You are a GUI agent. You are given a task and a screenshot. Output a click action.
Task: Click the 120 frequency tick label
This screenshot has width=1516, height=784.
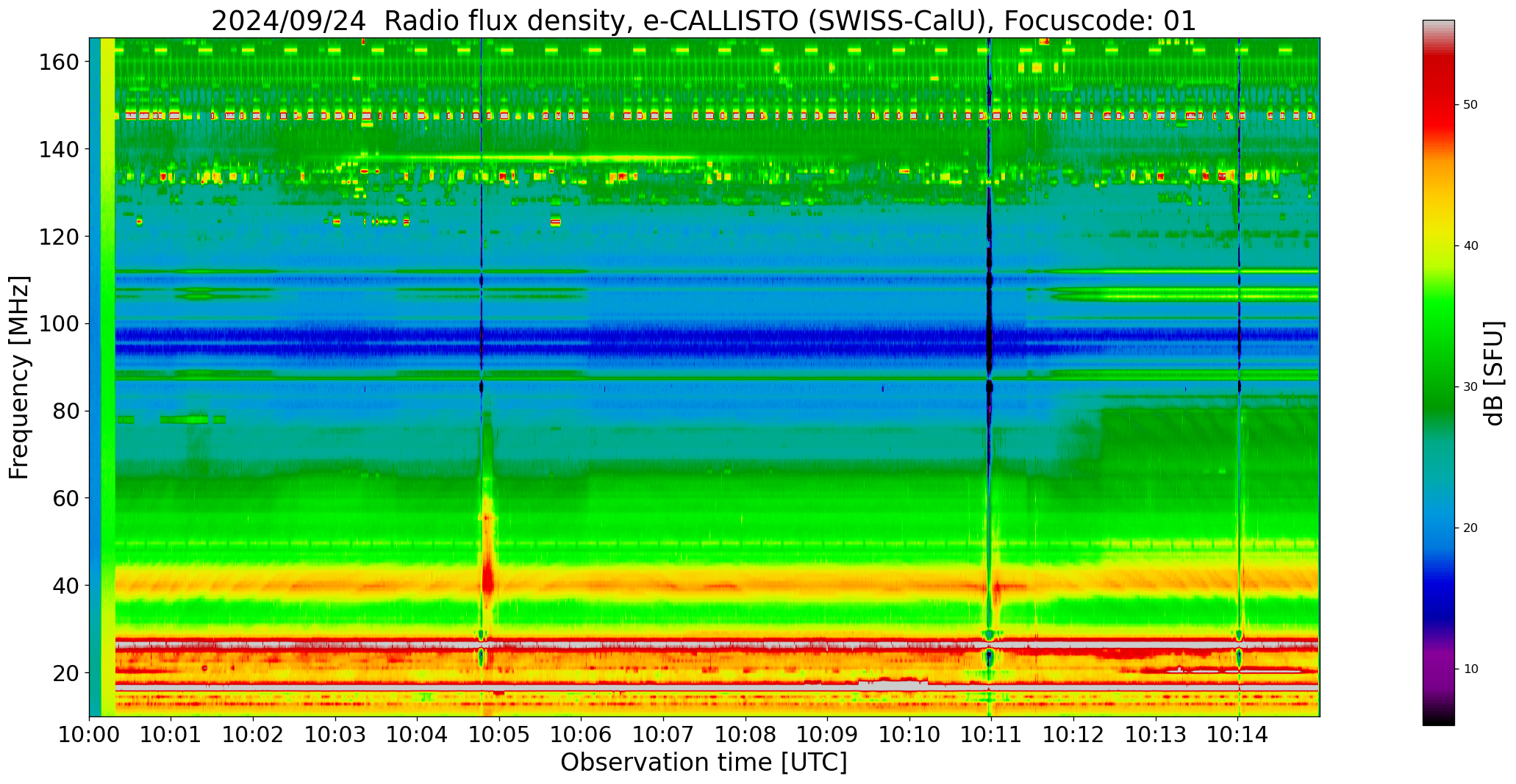click(58, 237)
